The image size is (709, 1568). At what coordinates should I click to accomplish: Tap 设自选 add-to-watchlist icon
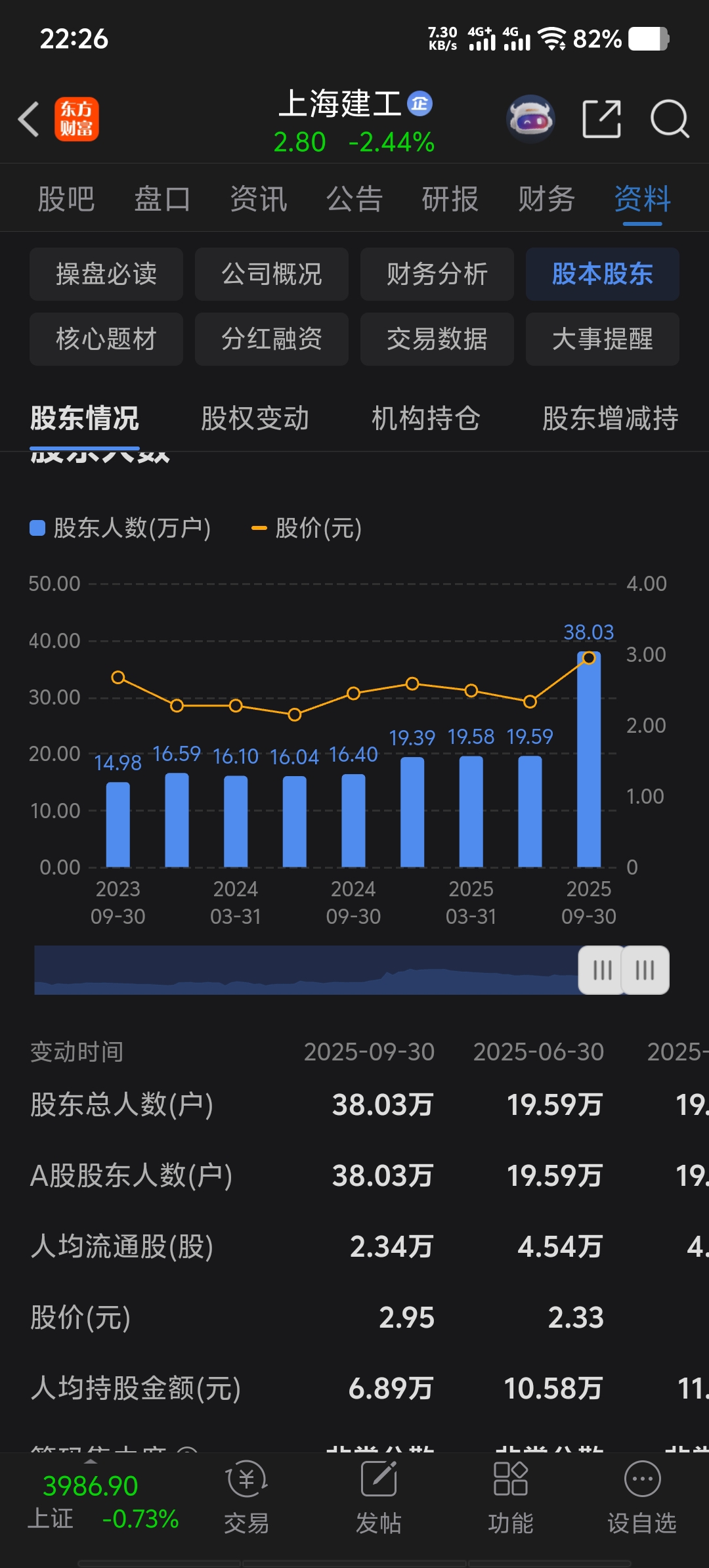(x=642, y=1498)
